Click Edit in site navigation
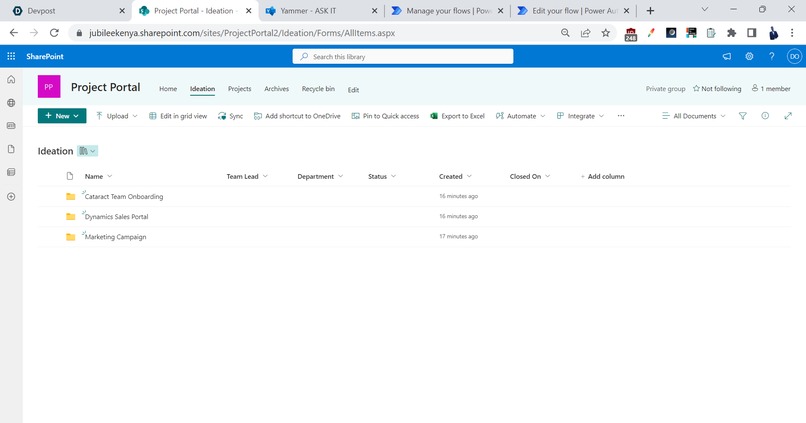806x423 pixels. tap(353, 89)
